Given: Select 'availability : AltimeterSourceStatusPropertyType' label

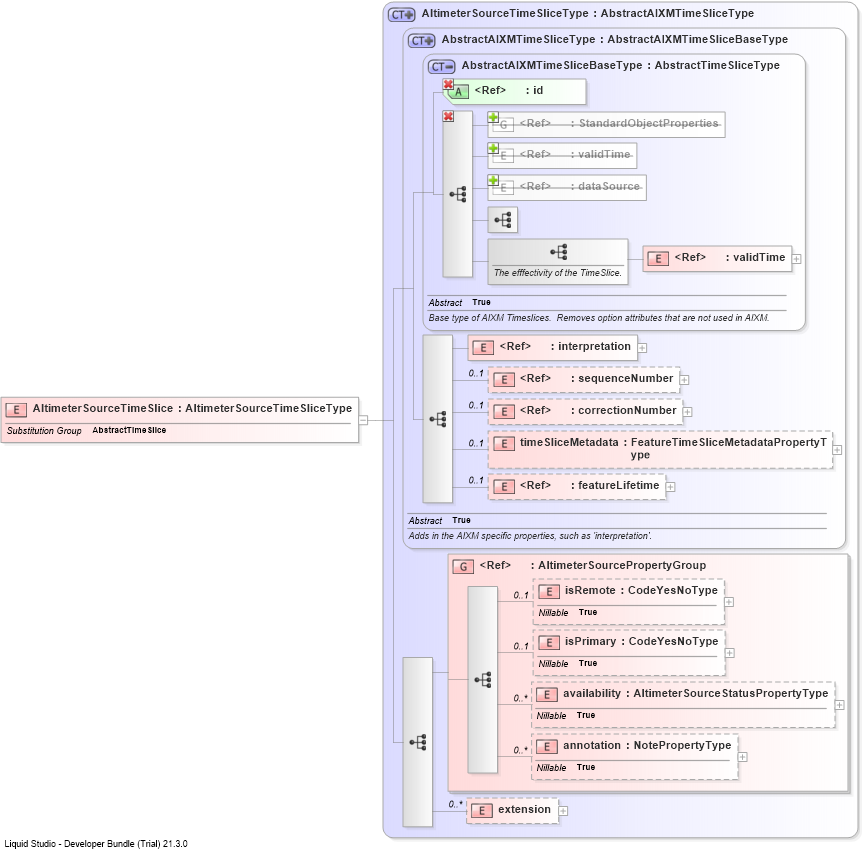Looking at the screenshot, I should [x=695, y=693].
